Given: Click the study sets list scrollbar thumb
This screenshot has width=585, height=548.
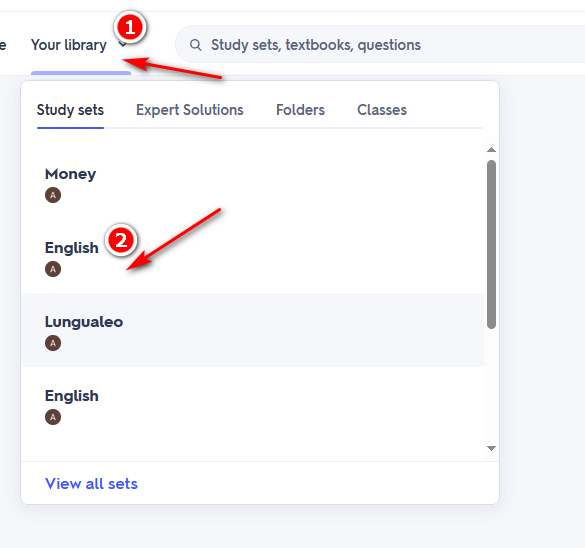Looking at the screenshot, I should 491,245.
